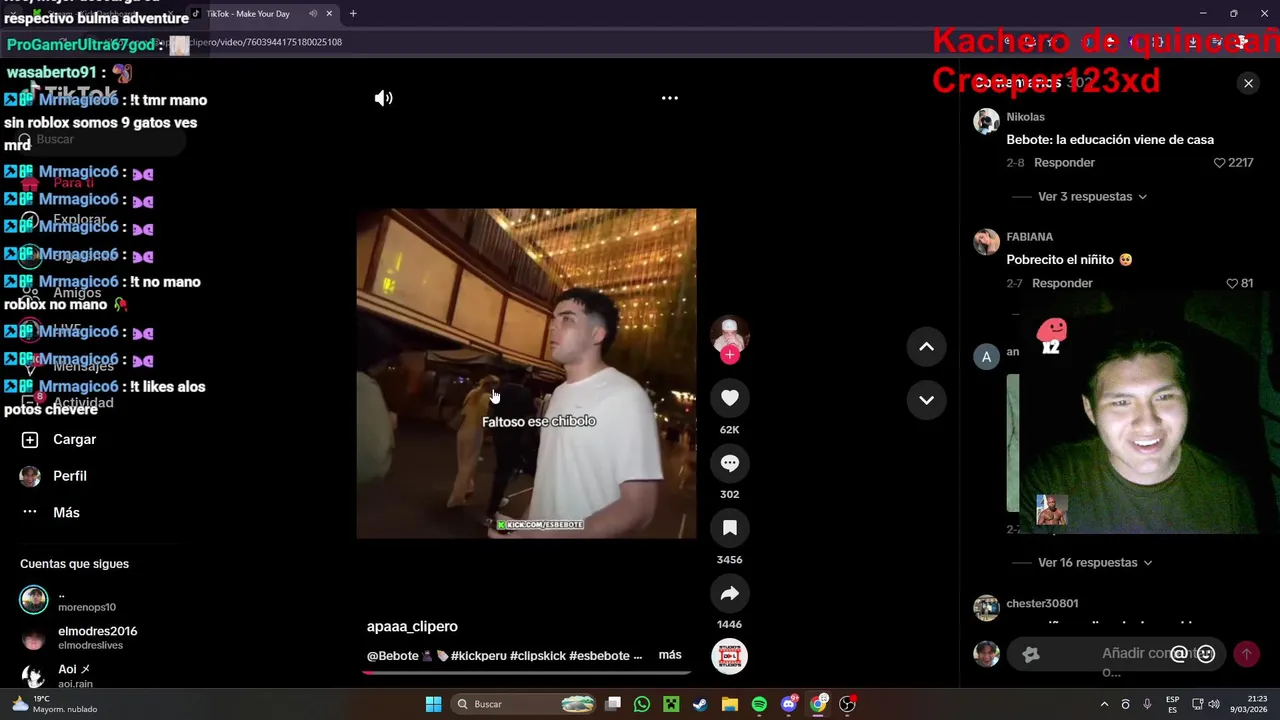Open OBS Studio from taskbar
The image size is (1280, 720).
click(x=848, y=704)
